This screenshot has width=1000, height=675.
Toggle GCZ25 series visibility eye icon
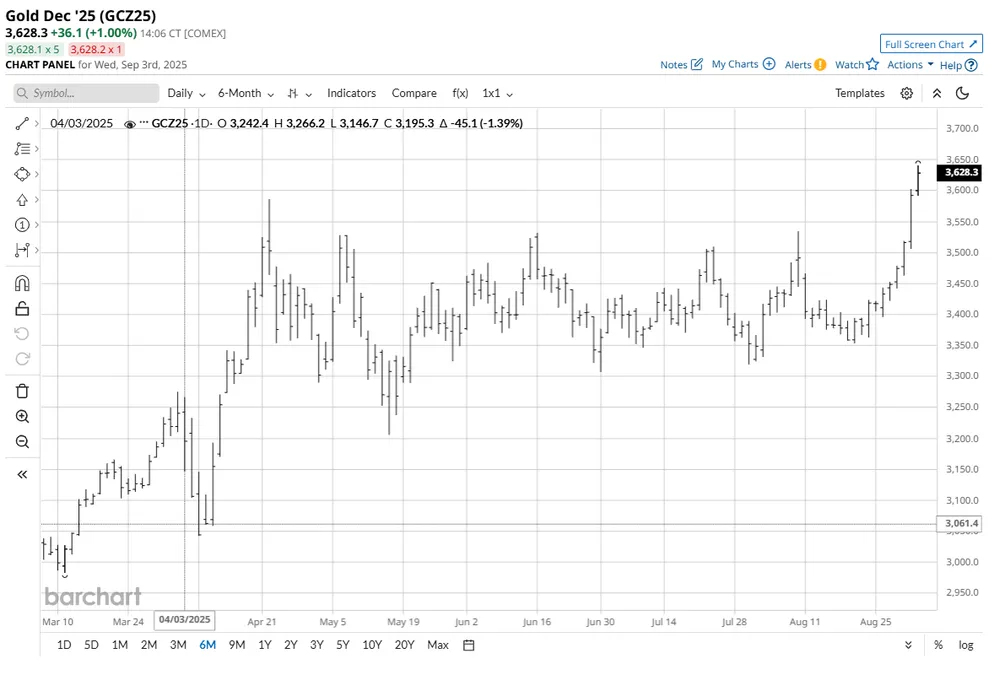click(x=129, y=124)
